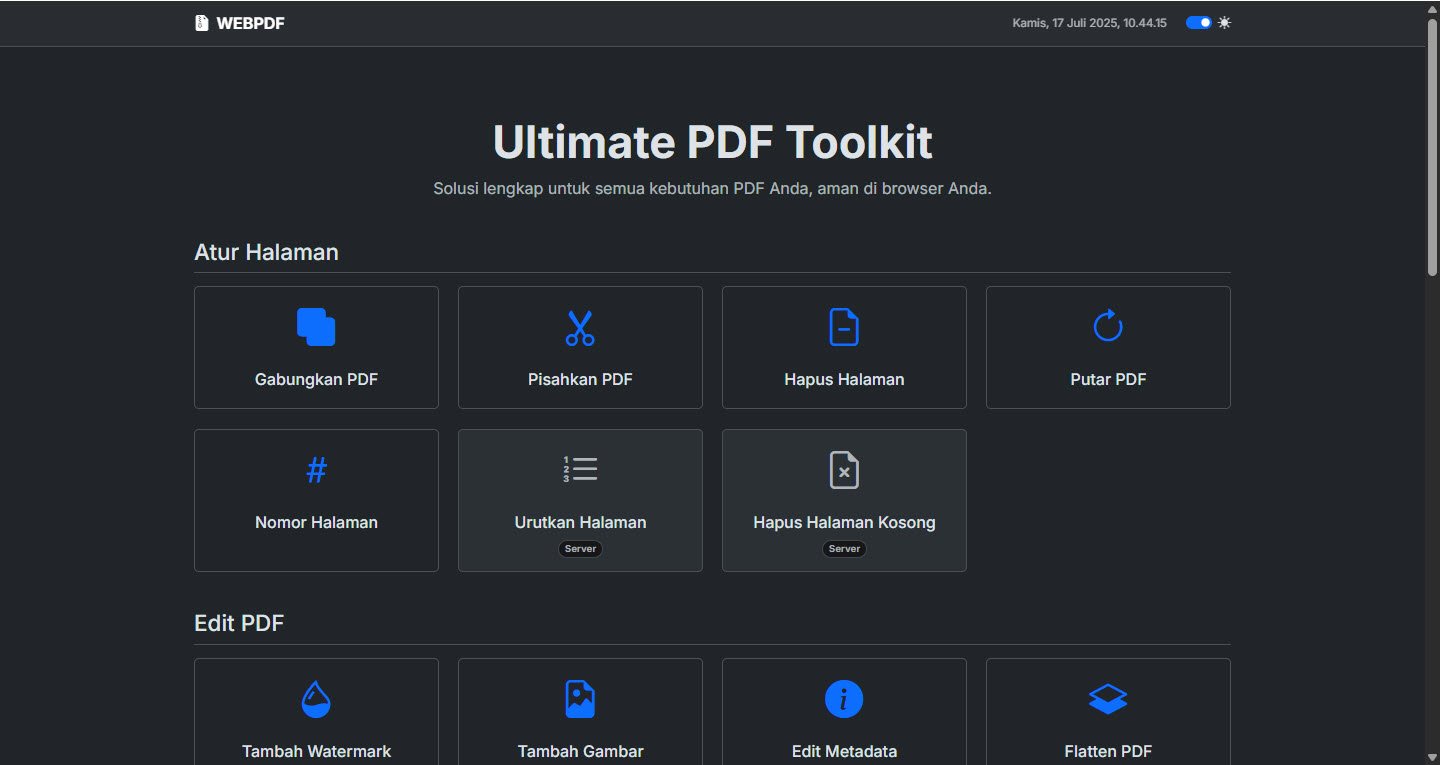Select the Hapus Halaman label
The width and height of the screenshot is (1440, 765).
[844, 379]
